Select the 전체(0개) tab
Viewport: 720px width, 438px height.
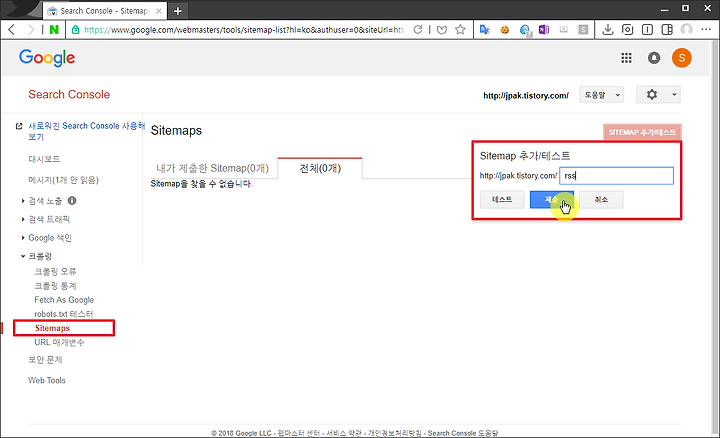320,168
